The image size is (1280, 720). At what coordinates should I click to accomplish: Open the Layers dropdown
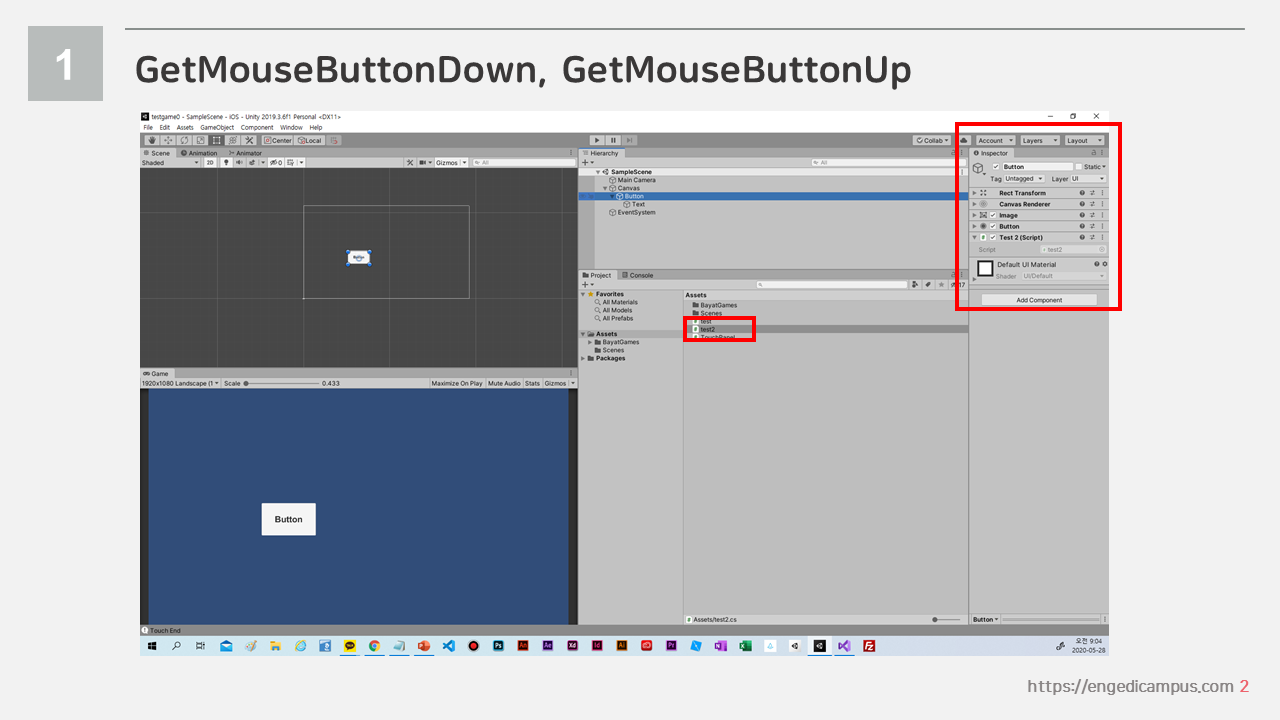tap(1040, 140)
